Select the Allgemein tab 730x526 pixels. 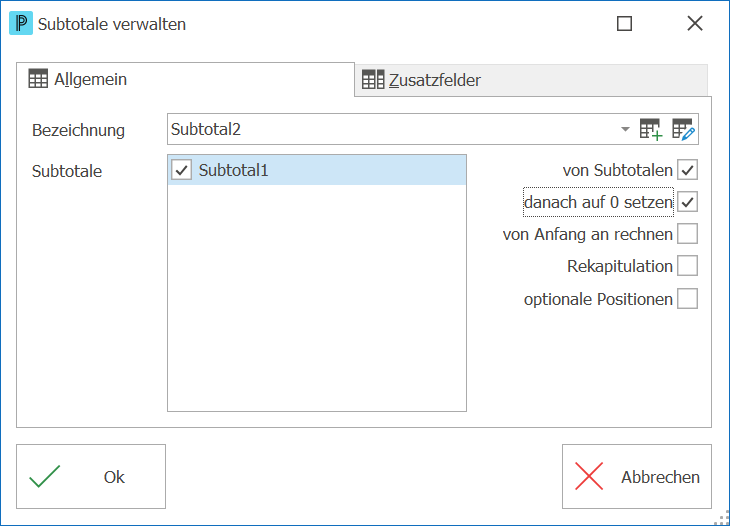(x=185, y=79)
